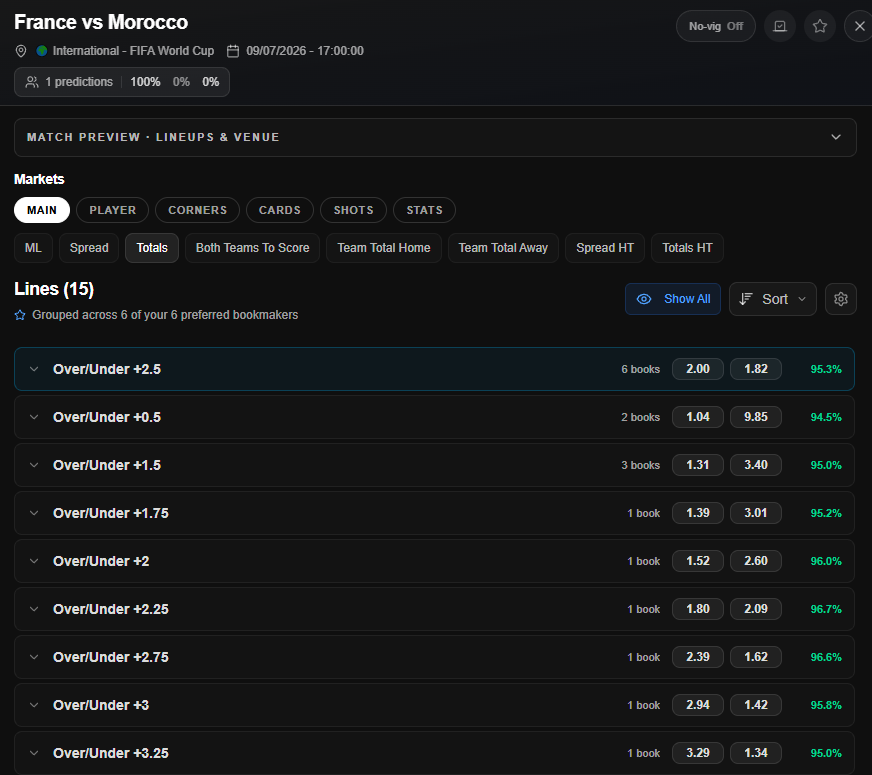Click the 3.29 odds for Over/Under +3.25
This screenshot has width=872, height=775.
click(x=697, y=753)
